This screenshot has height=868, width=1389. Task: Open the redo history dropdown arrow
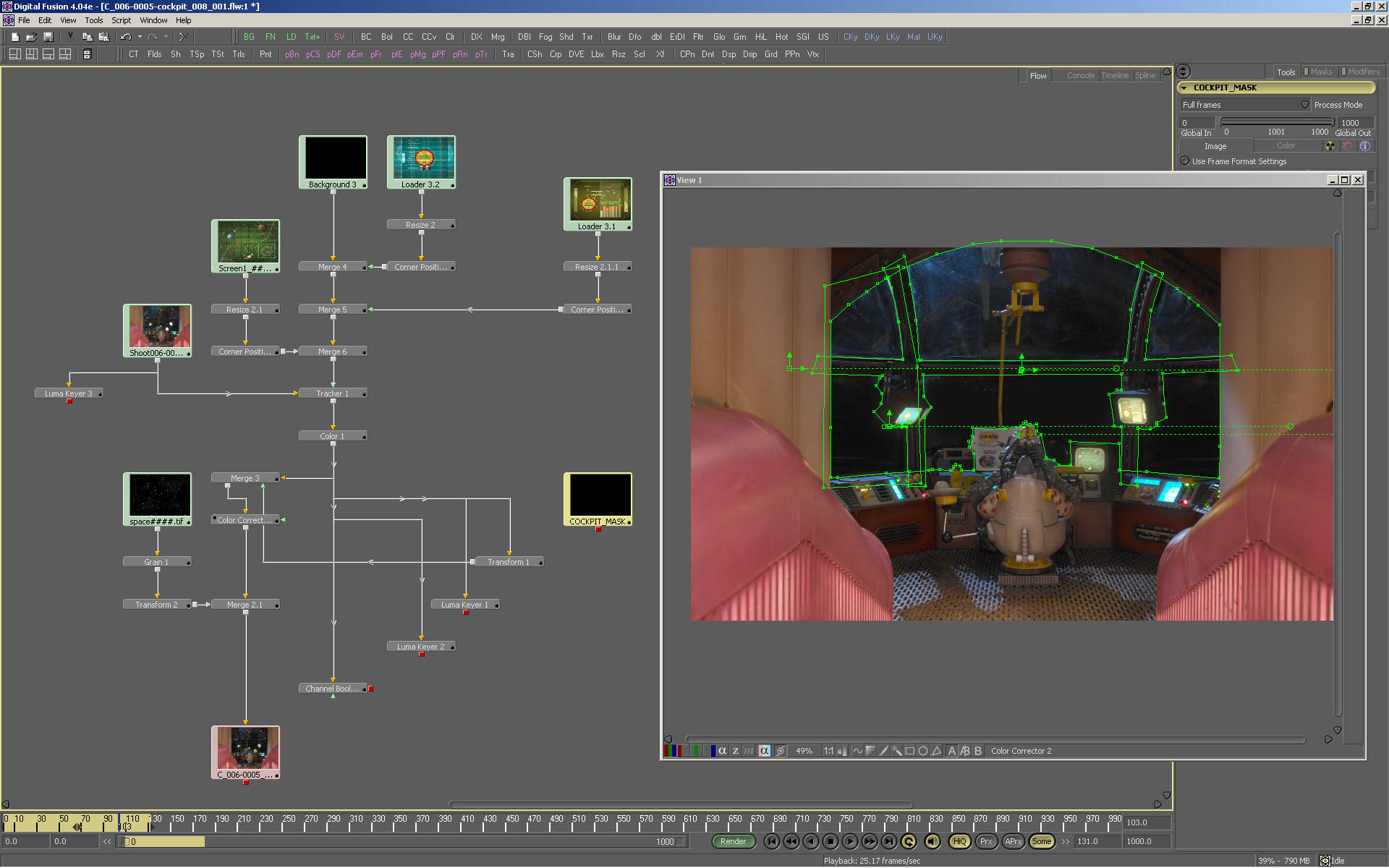tap(166, 37)
